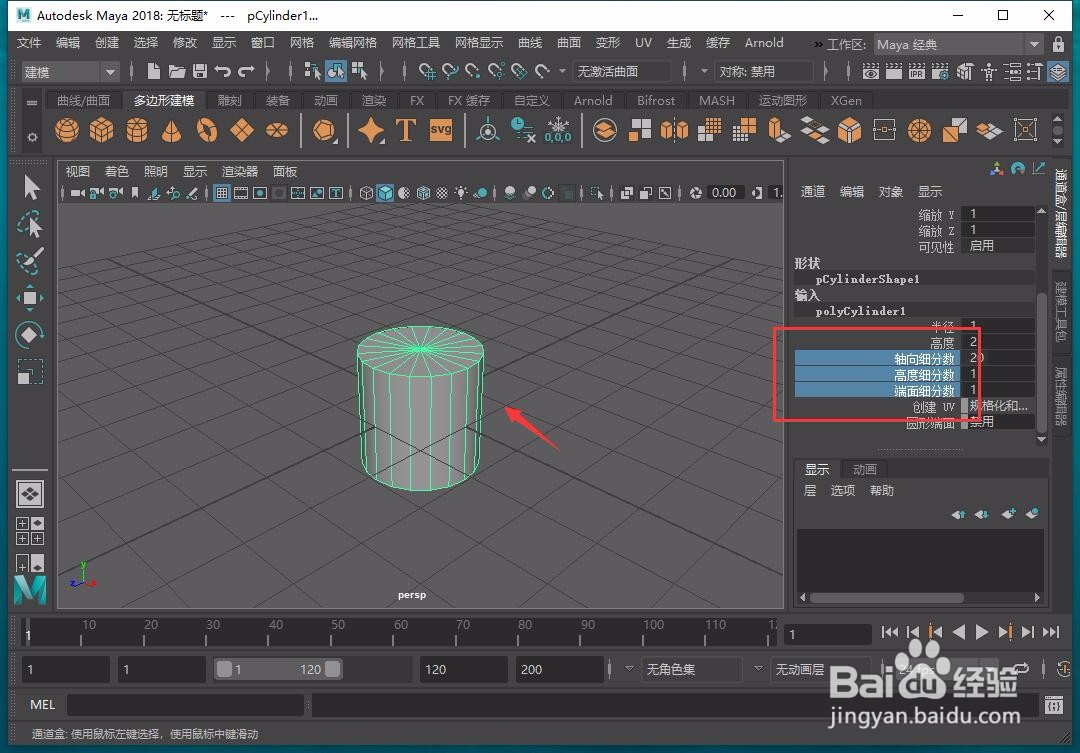Open the 文件 menu
1080x753 pixels.
[29, 43]
